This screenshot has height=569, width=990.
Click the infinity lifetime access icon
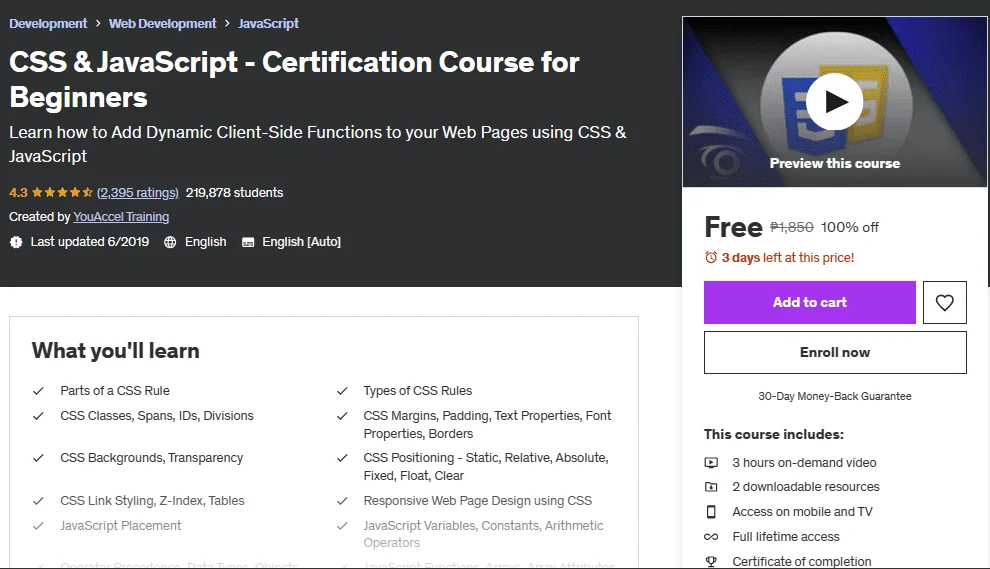coord(711,537)
